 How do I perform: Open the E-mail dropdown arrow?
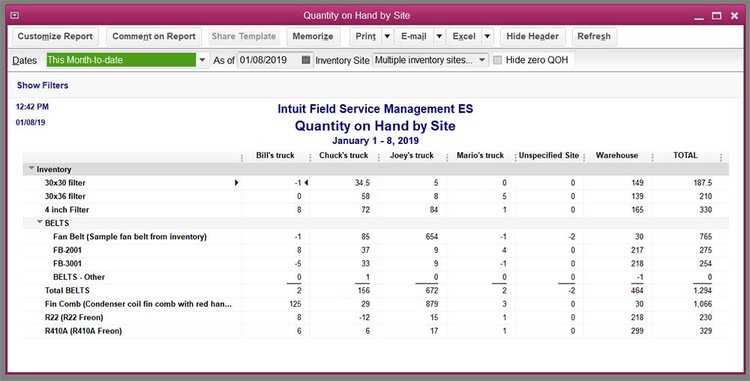(x=439, y=36)
